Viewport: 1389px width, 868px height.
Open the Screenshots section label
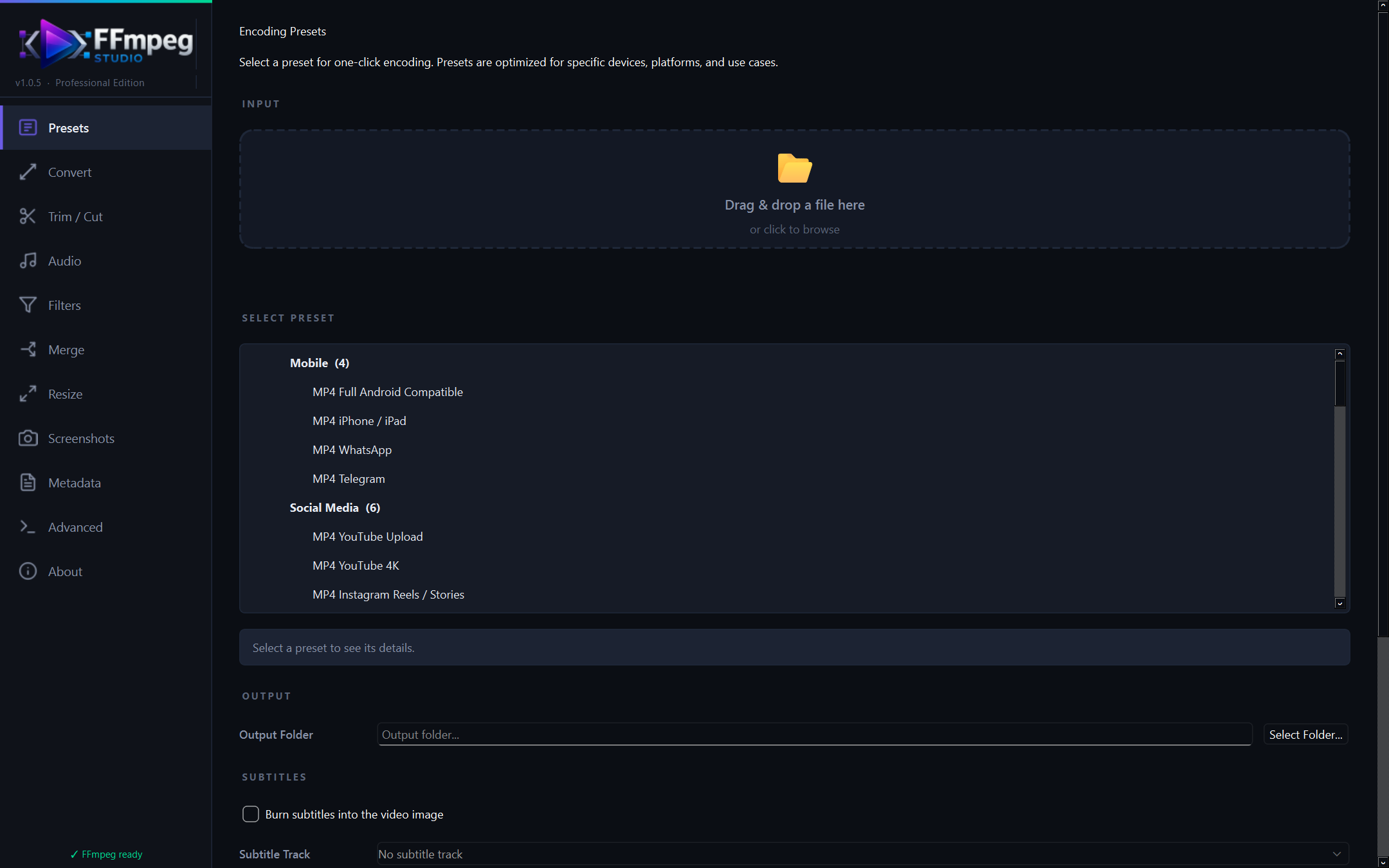[x=82, y=439]
